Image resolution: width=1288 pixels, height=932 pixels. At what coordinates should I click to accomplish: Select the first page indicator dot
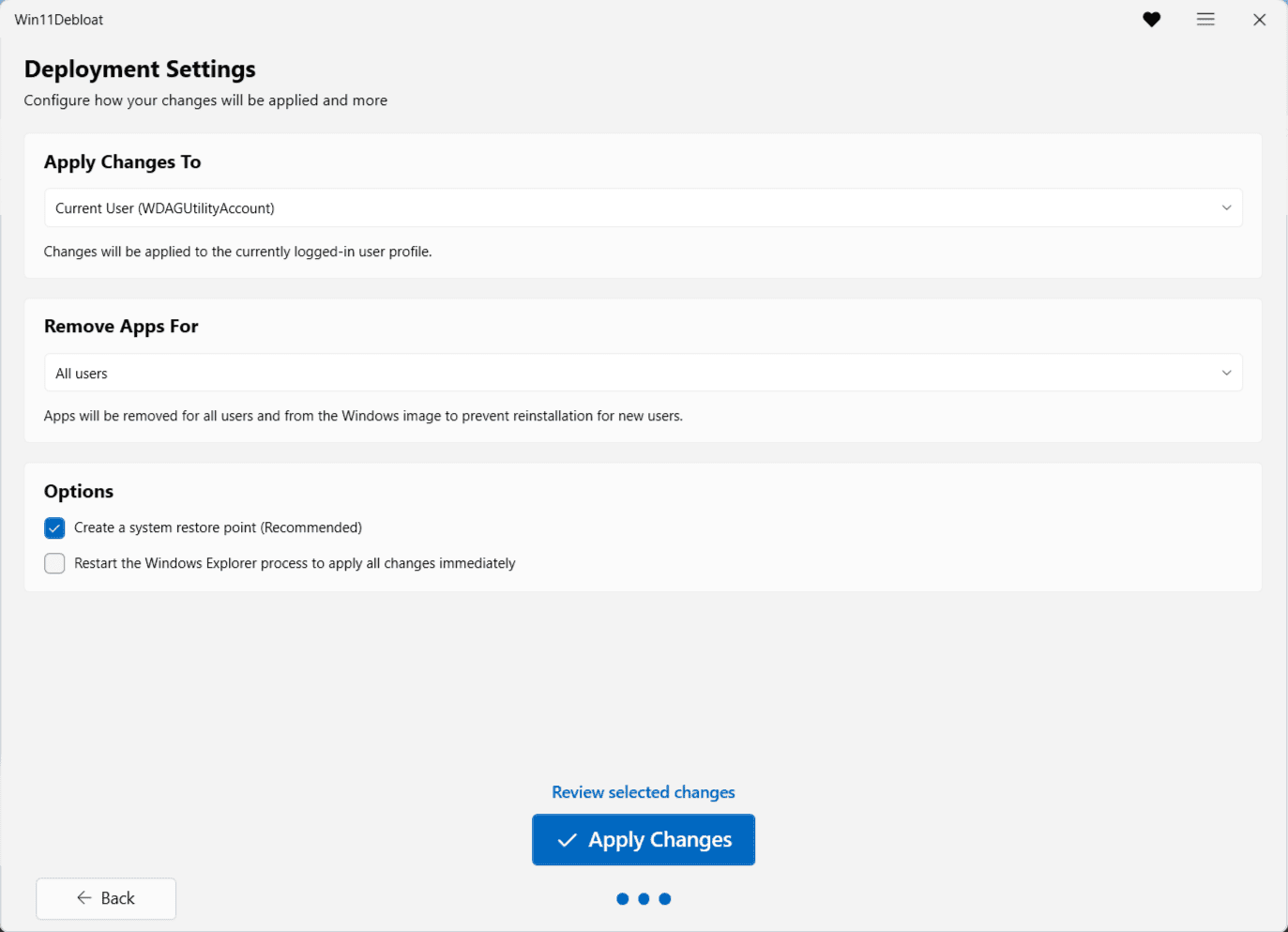622,899
